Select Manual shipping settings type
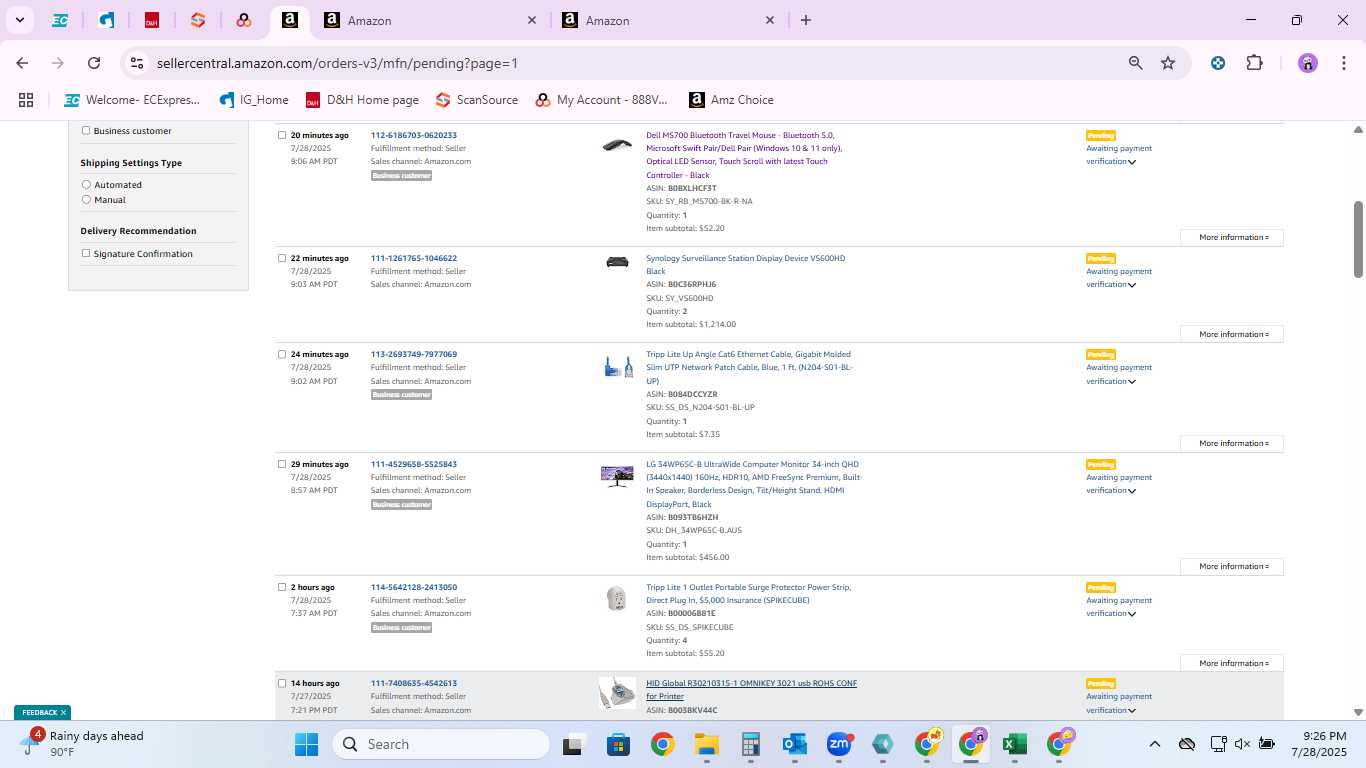Image resolution: width=1366 pixels, height=768 pixels. pyautogui.click(x=86, y=200)
